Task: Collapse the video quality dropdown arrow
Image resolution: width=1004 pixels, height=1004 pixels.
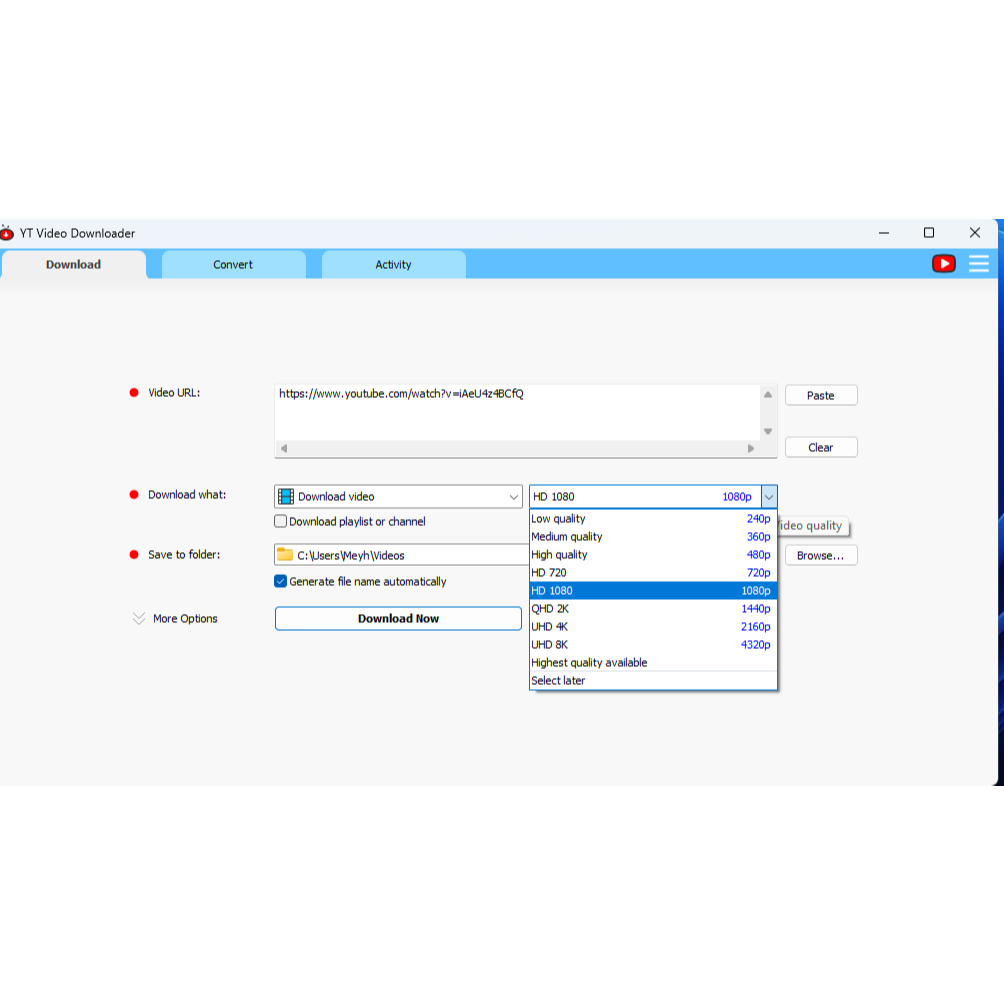Action: coord(768,497)
